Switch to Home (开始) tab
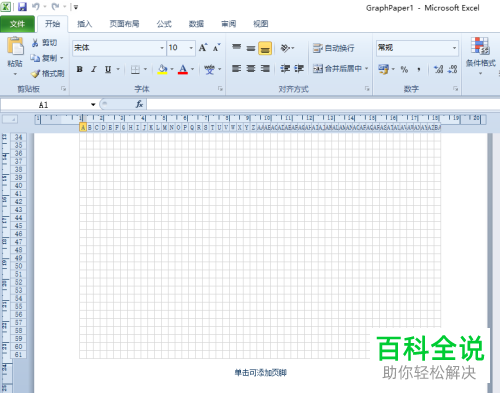Image resolution: width=500 pixels, height=393 pixels. [x=53, y=24]
